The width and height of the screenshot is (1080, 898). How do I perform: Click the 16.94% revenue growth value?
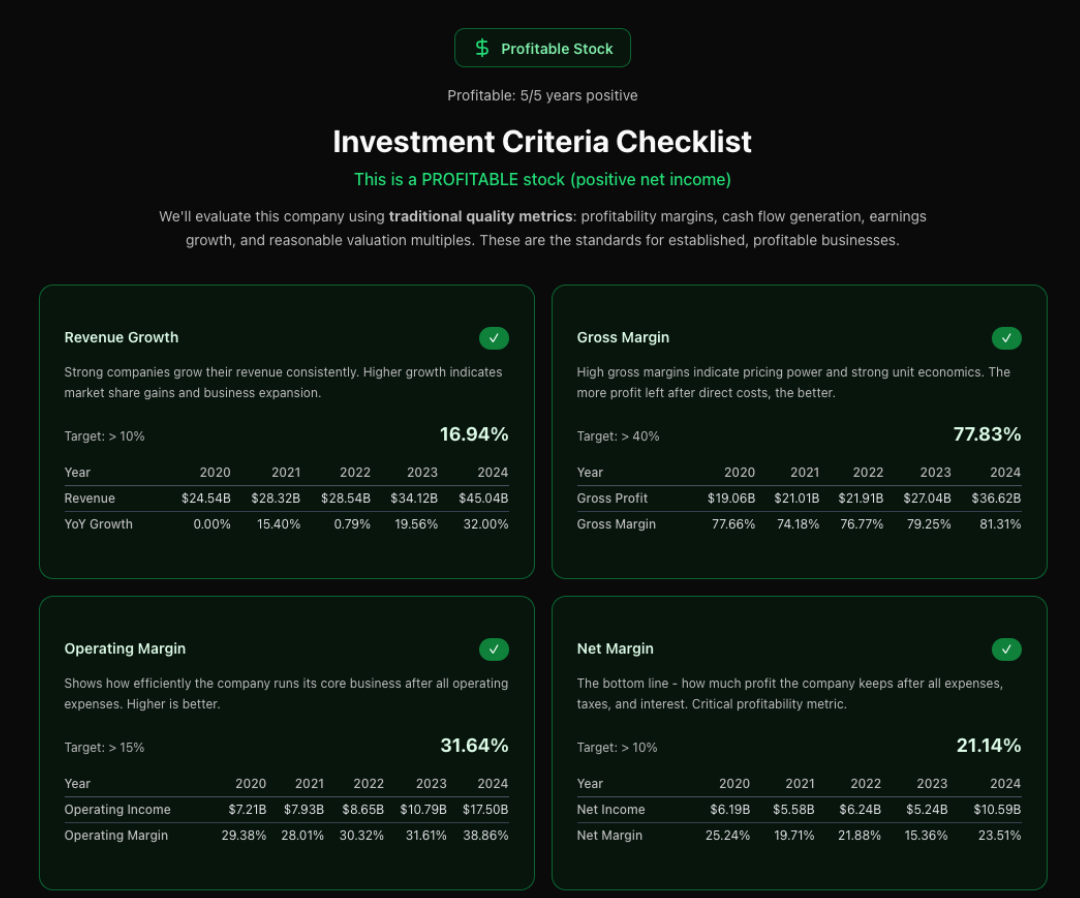pyautogui.click(x=474, y=434)
